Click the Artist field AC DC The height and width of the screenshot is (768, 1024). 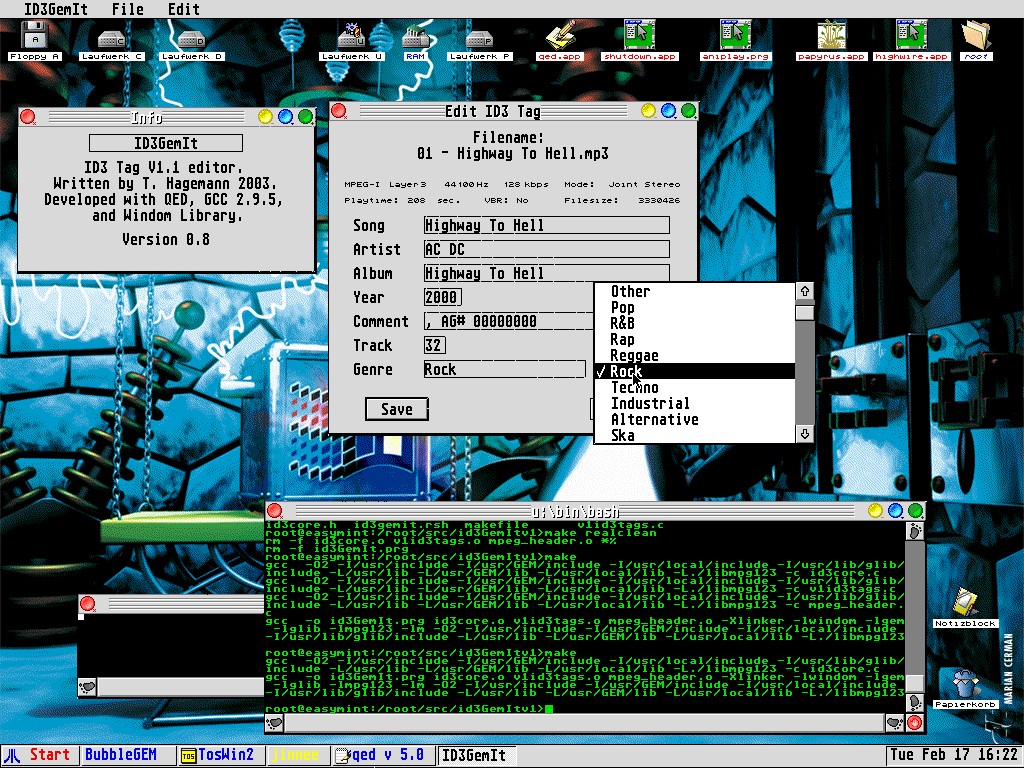(547, 249)
